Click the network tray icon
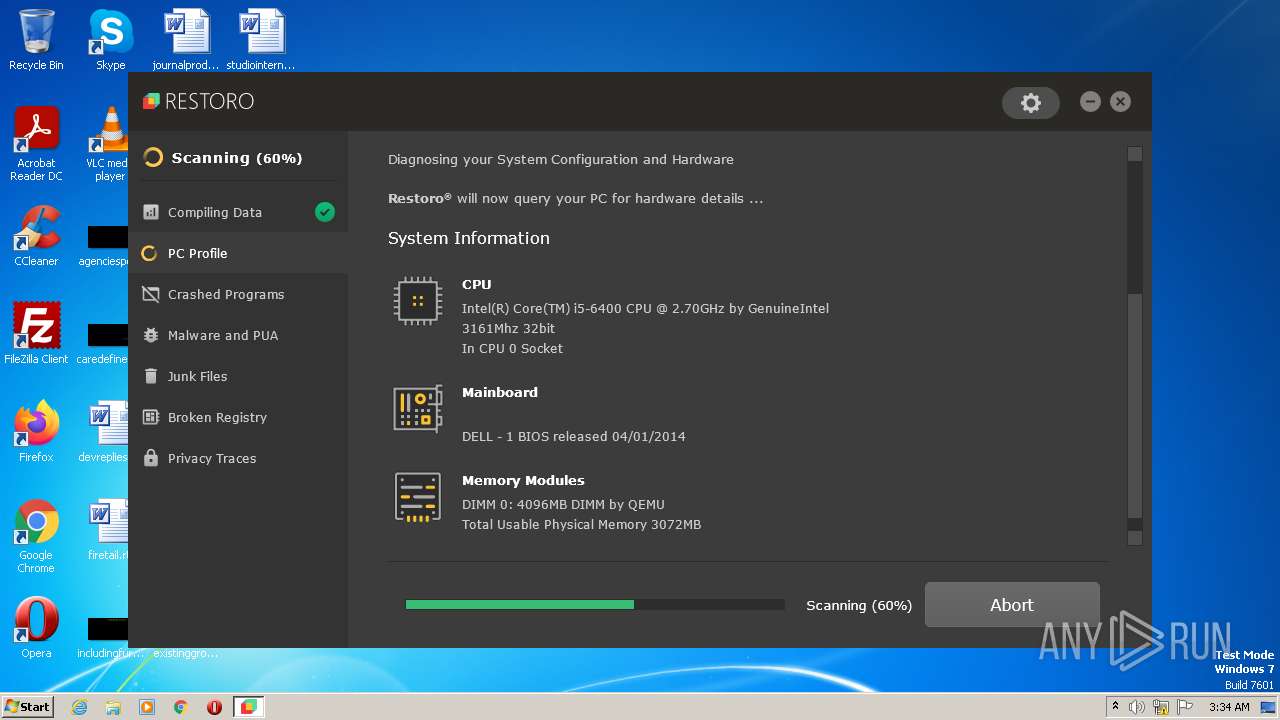The height and width of the screenshot is (720, 1280). pyautogui.click(x=1161, y=707)
